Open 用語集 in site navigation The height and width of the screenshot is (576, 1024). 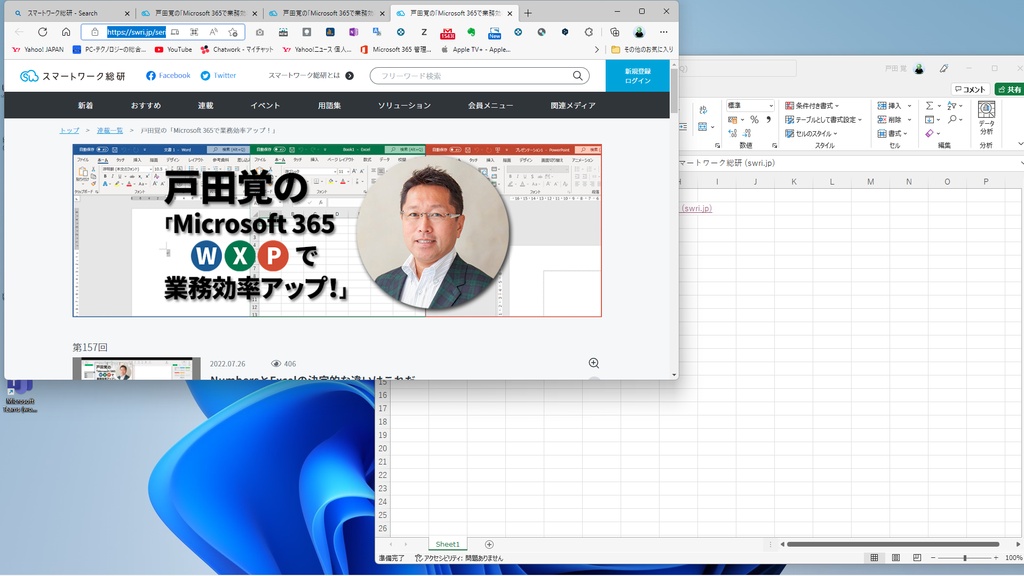pyautogui.click(x=329, y=105)
